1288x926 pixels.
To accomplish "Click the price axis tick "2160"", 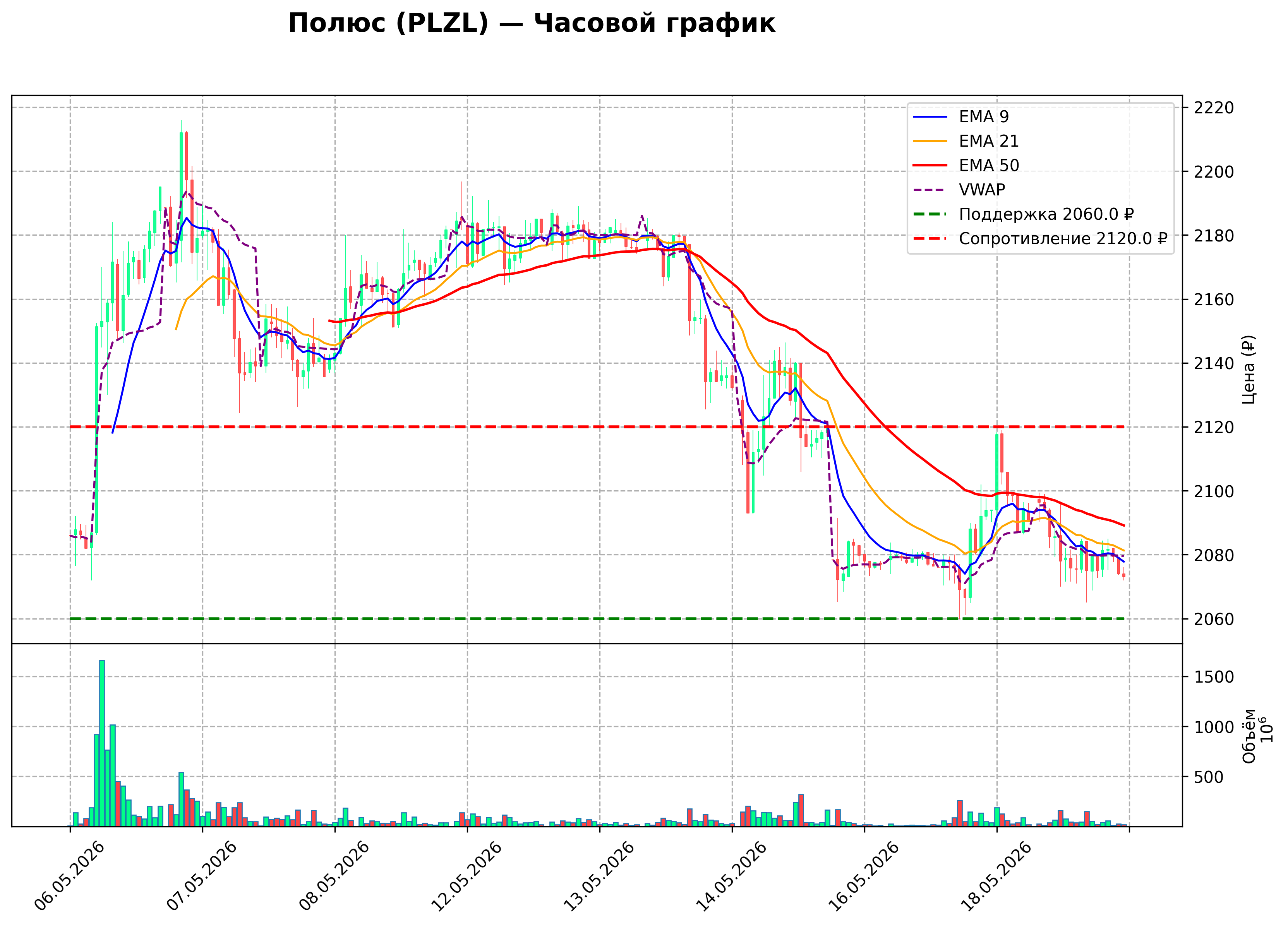I will pyautogui.click(x=1214, y=300).
